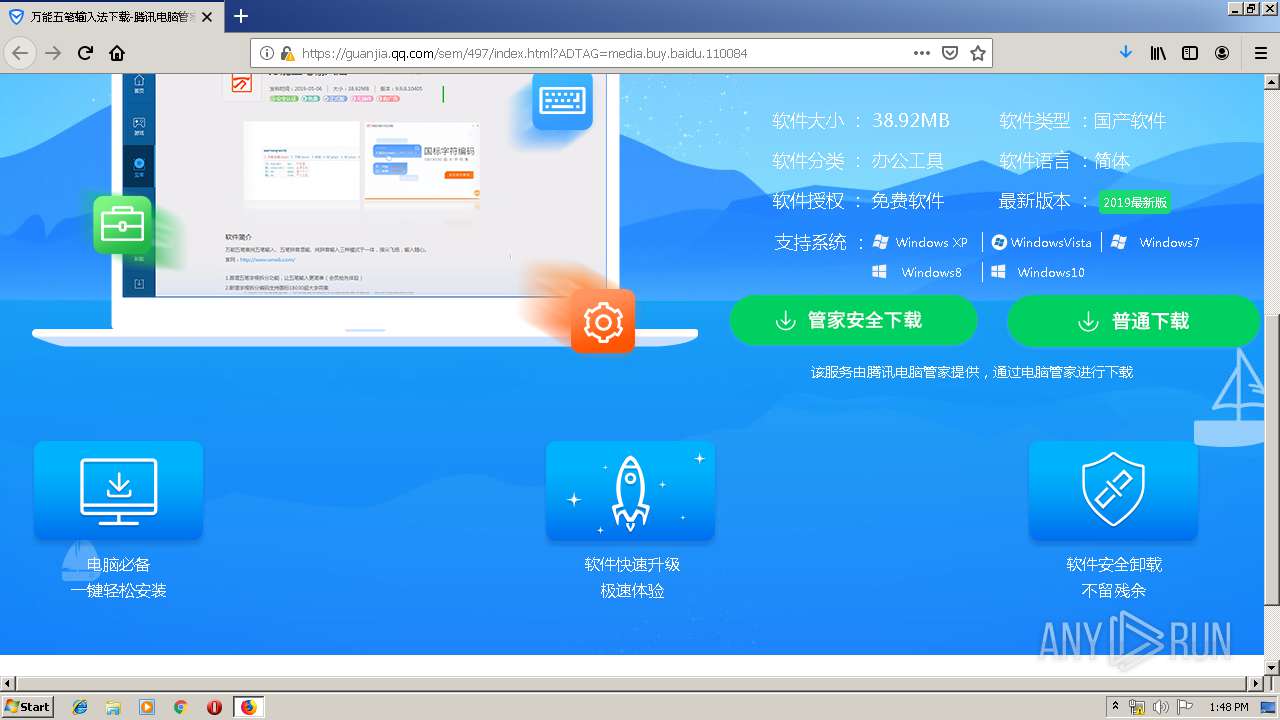Click the vertical scrollbar thumb

(x=1271, y=460)
